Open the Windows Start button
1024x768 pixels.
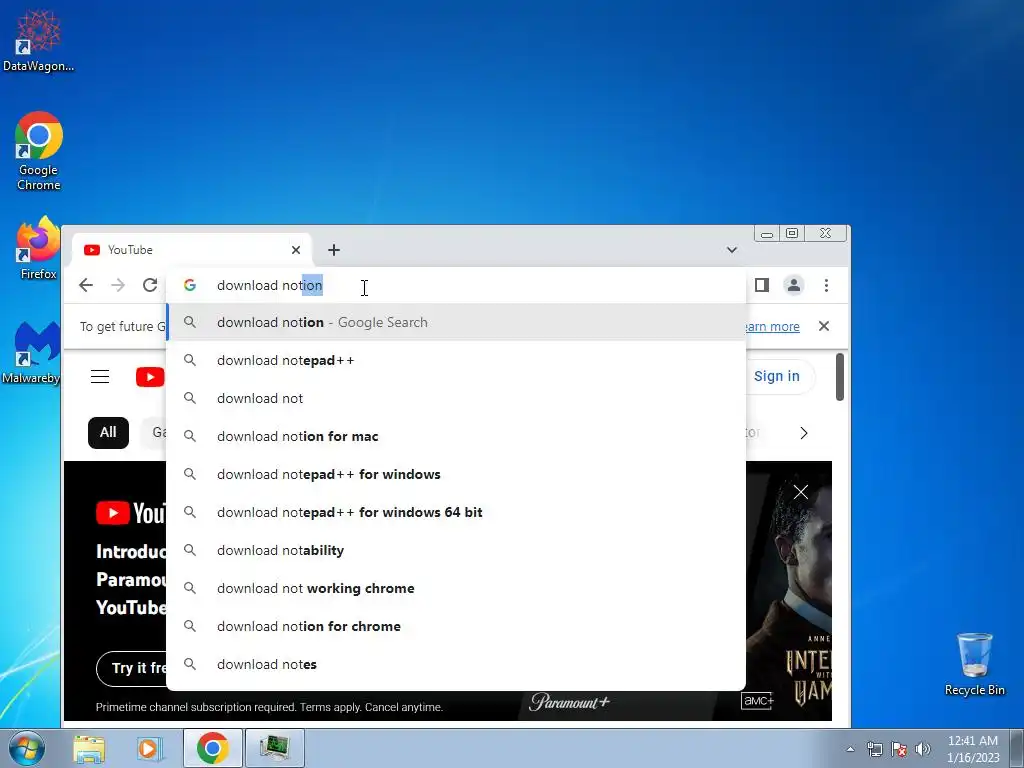27,748
